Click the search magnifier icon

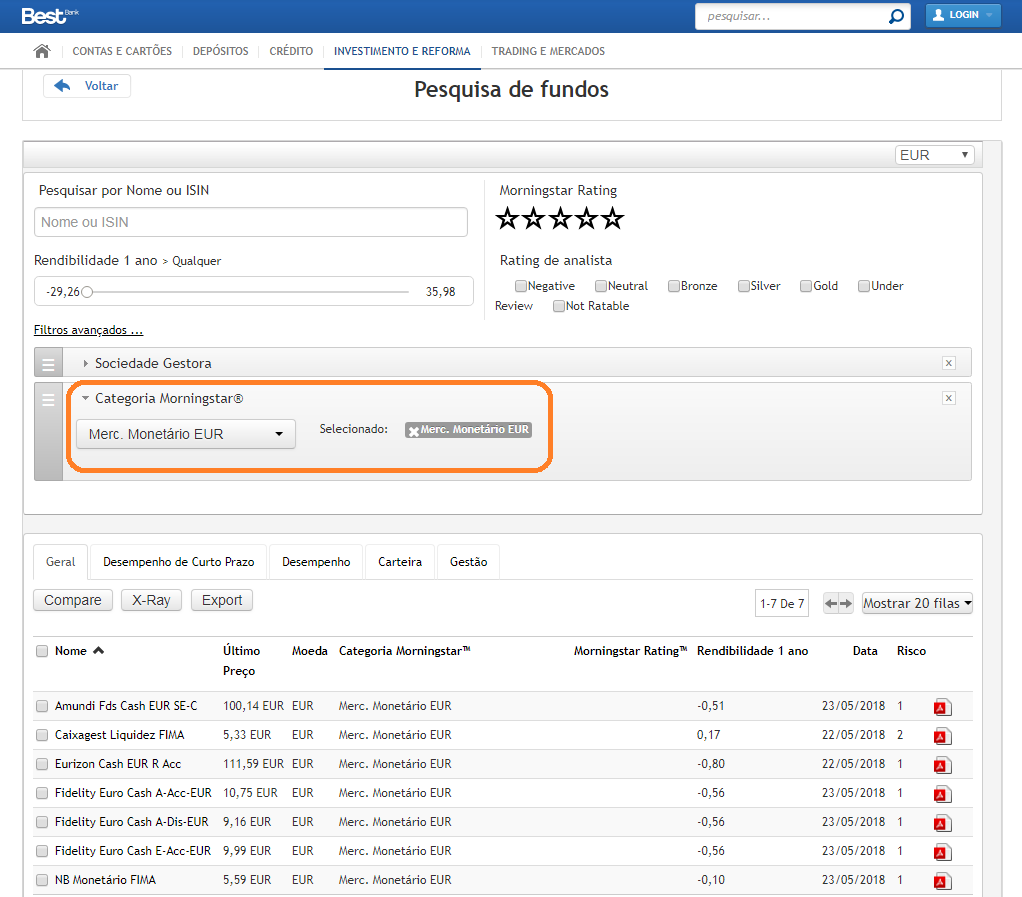pyautogui.click(x=896, y=16)
